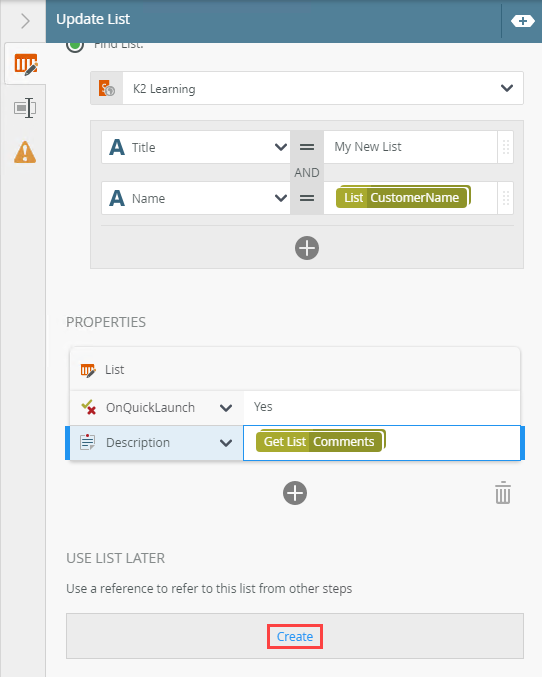Screen dimensions: 542x677
Task: Click the My New List value field
Action: click(x=410, y=147)
